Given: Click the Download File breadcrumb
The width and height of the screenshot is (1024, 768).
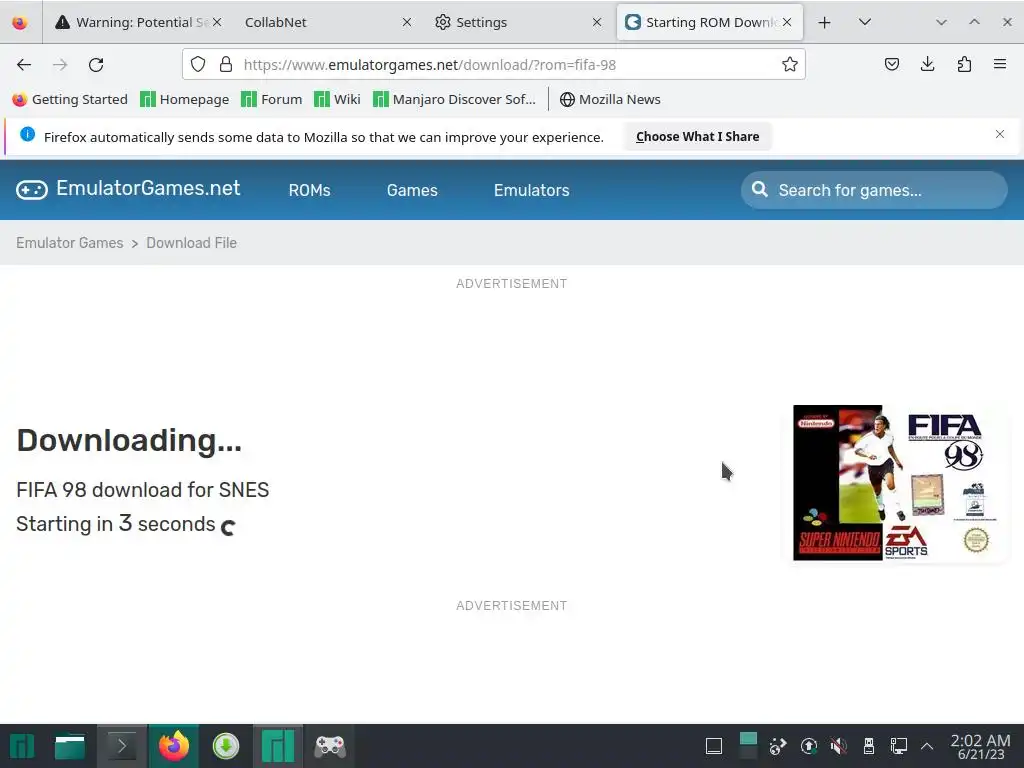Looking at the screenshot, I should (191, 243).
